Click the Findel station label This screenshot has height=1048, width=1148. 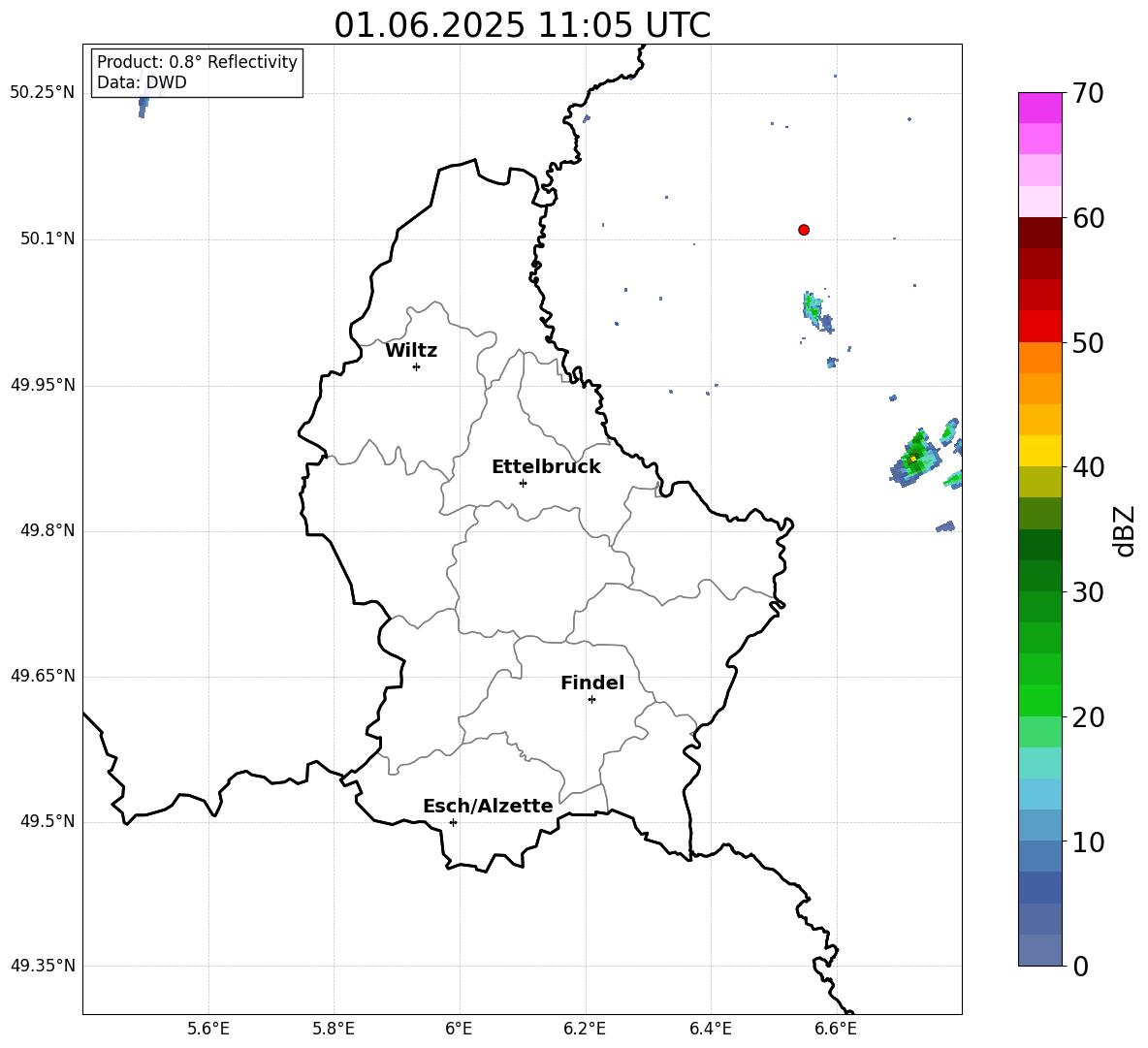[592, 683]
